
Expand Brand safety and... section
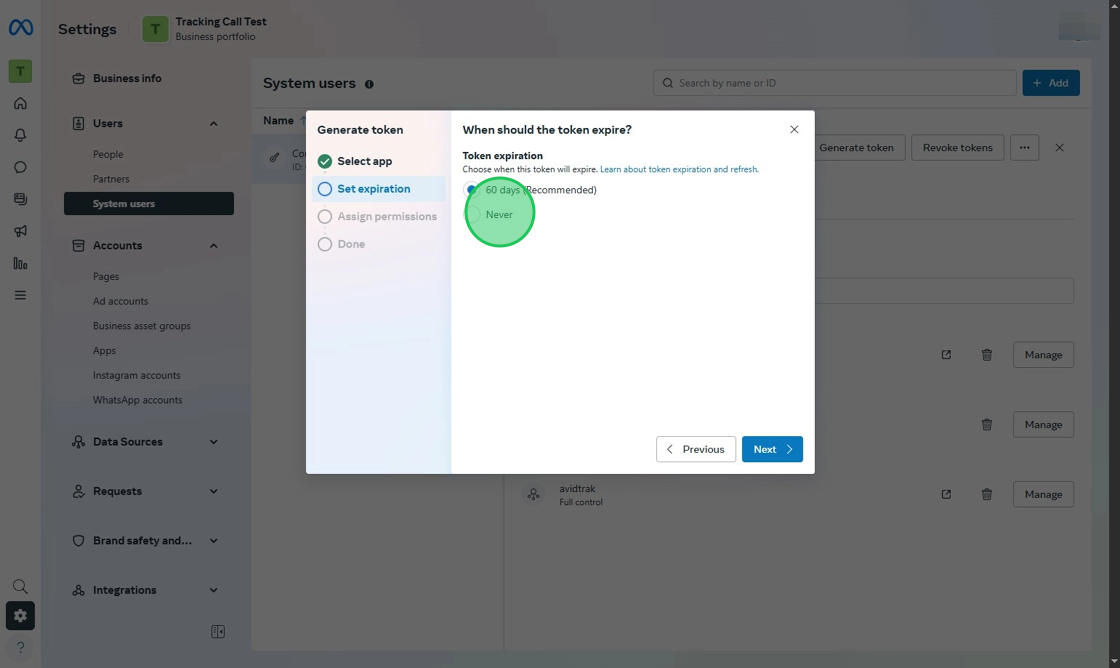point(214,541)
